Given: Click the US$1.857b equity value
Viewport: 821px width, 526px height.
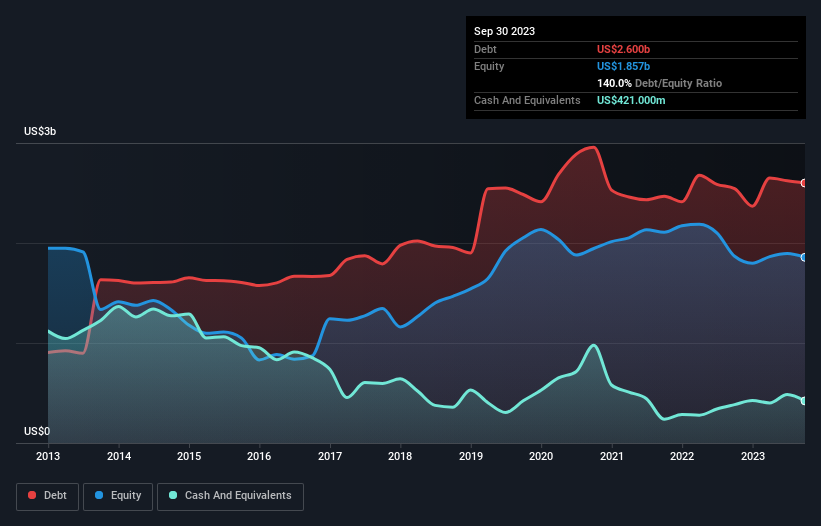Looking at the screenshot, I should (x=623, y=66).
